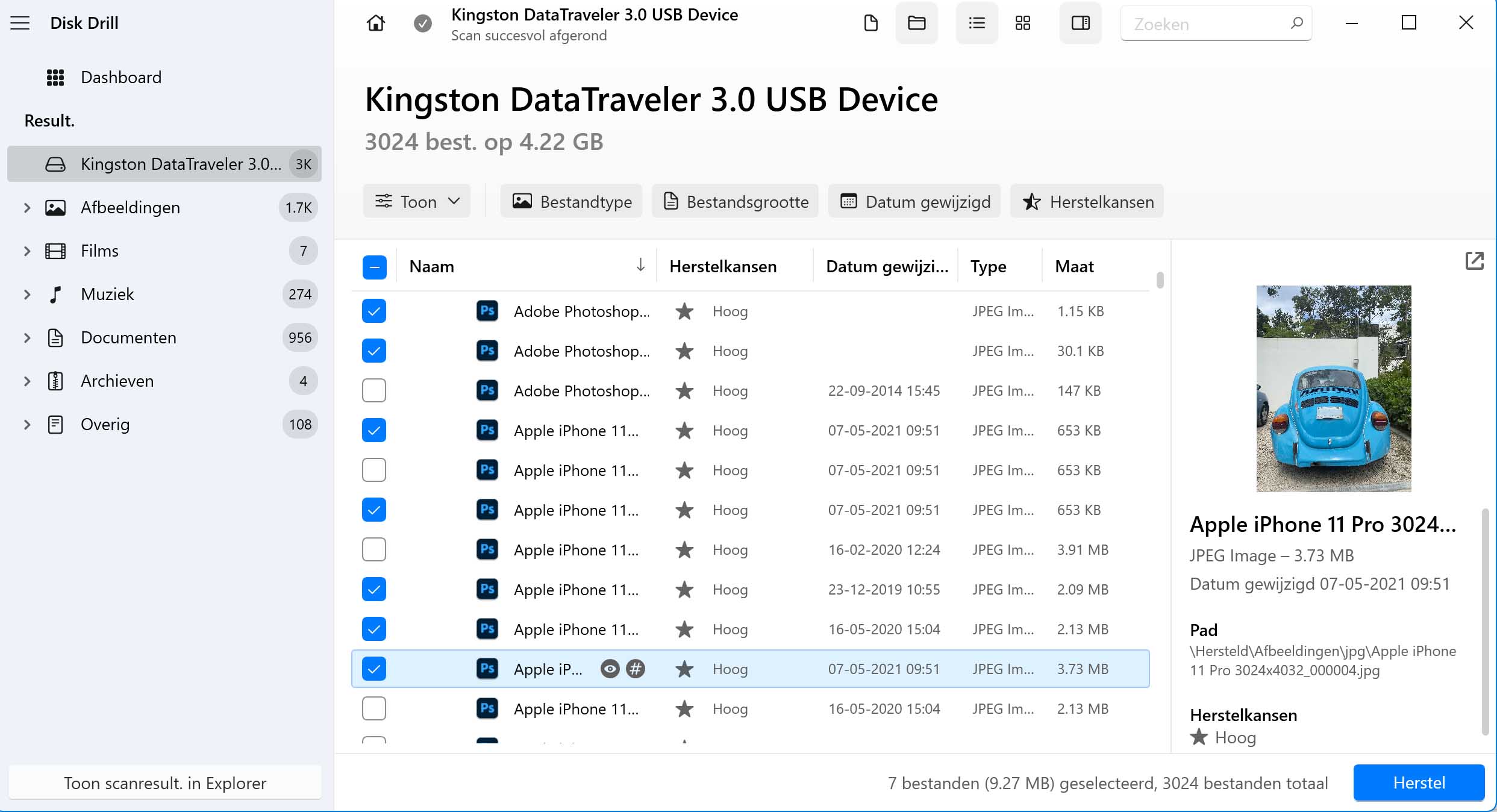This screenshot has width=1497, height=812.
Task: Go to the home screen via house icon
Action: pyautogui.click(x=375, y=23)
